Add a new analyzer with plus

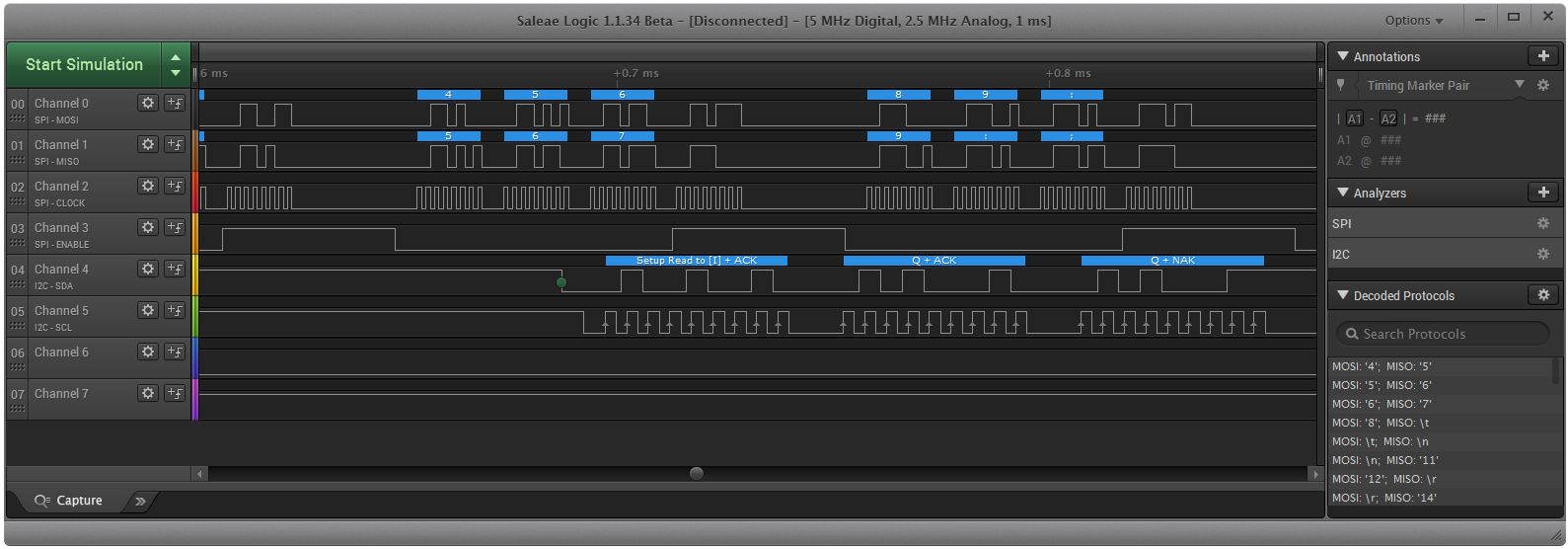click(1543, 193)
